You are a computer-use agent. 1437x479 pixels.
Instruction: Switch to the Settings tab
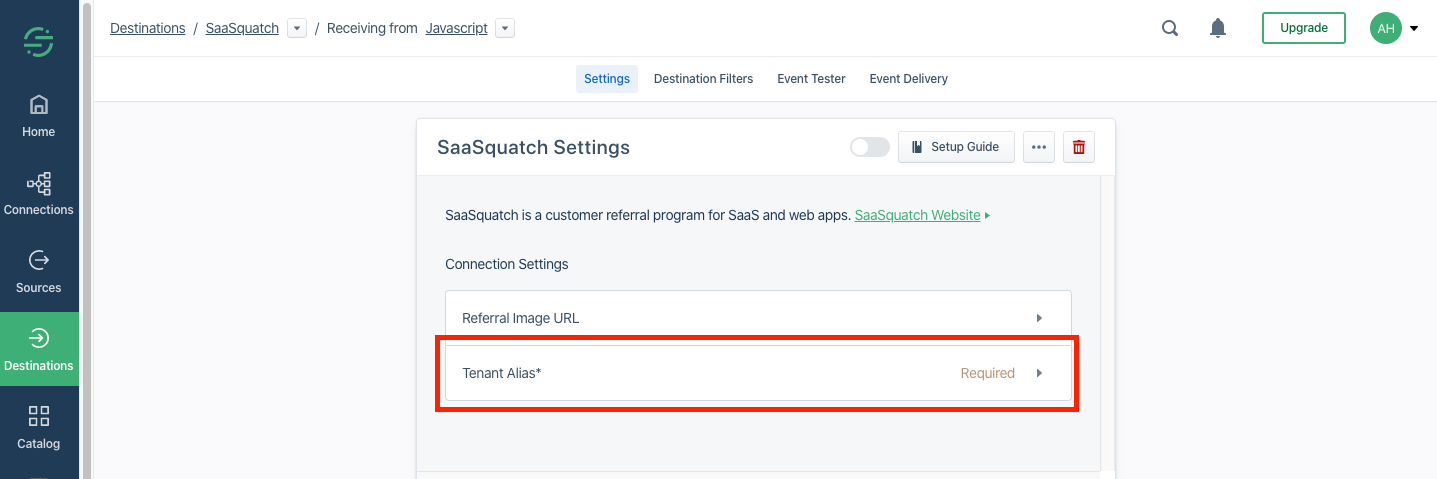[x=607, y=79]
